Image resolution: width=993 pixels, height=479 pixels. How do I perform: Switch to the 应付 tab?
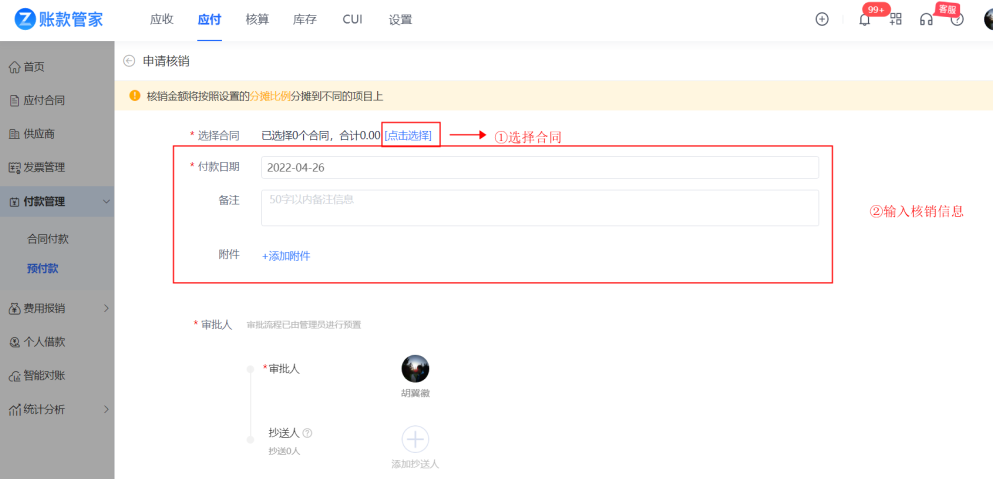209,20
